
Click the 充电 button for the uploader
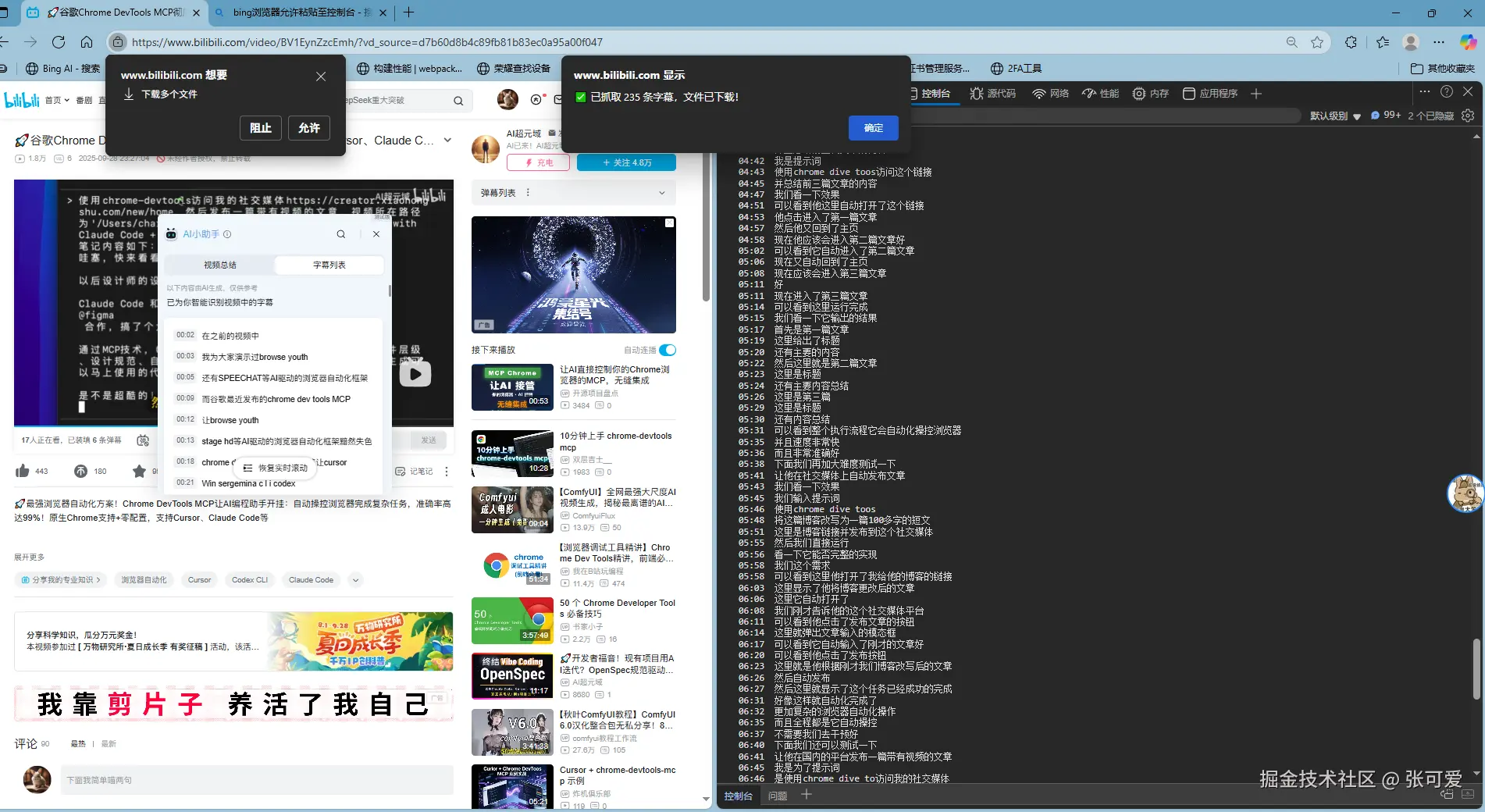coord(540,163)
